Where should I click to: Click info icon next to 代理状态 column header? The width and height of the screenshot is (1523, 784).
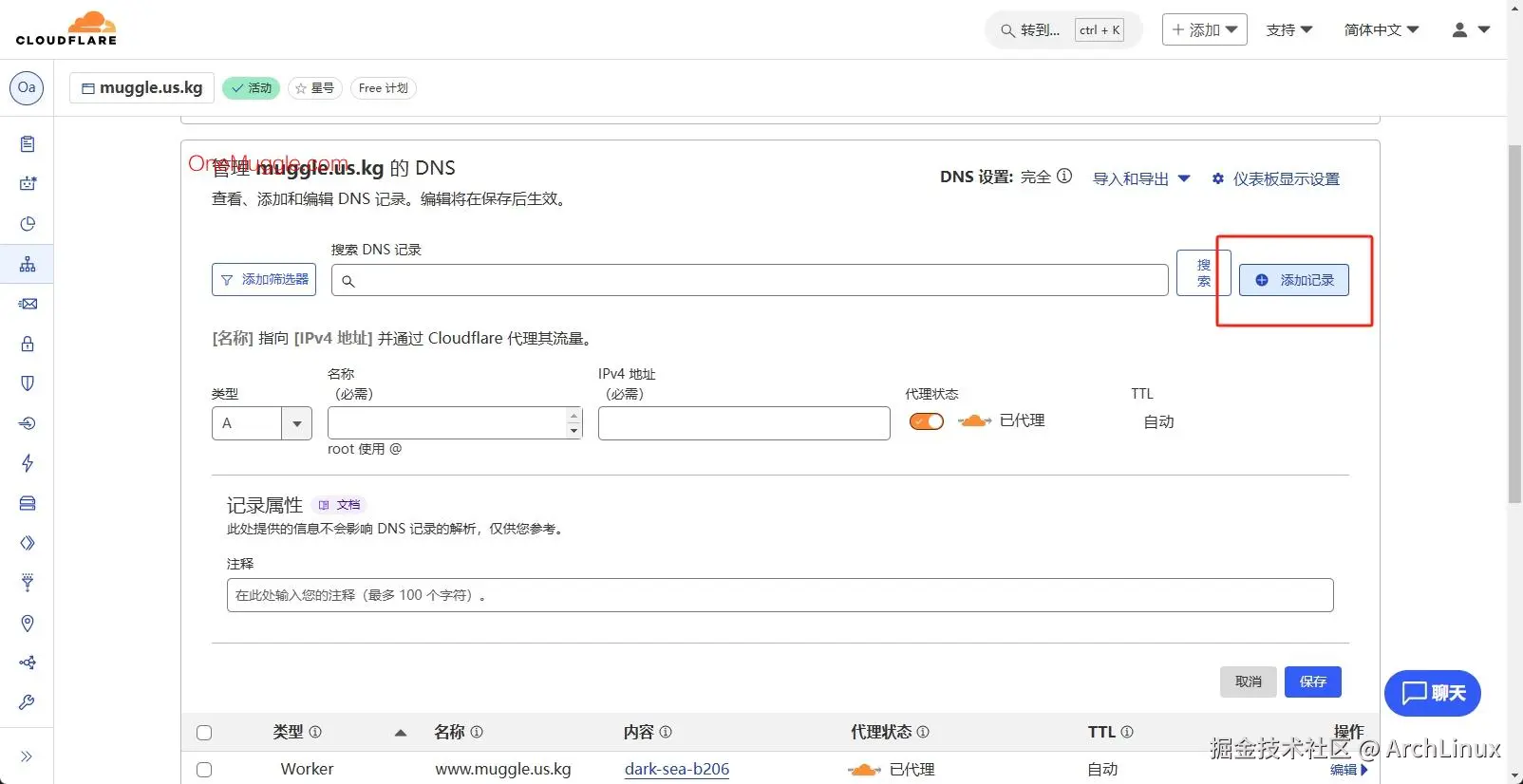(x=923, y=732)
